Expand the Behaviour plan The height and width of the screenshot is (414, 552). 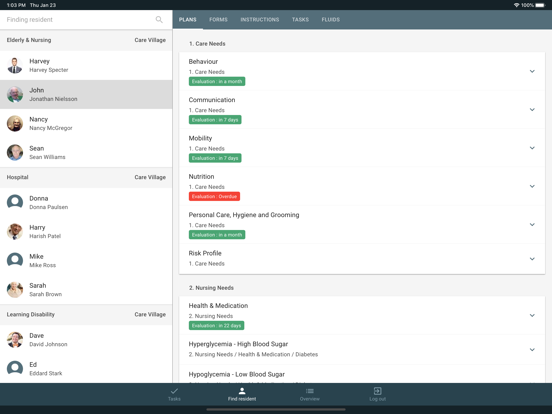532,71
